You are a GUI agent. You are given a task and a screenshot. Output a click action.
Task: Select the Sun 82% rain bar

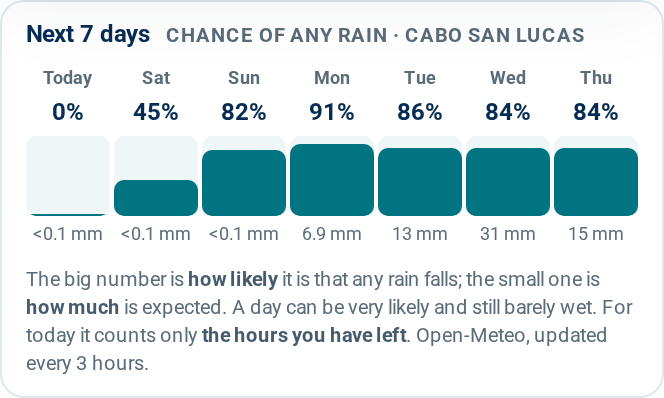click(244, 176)
